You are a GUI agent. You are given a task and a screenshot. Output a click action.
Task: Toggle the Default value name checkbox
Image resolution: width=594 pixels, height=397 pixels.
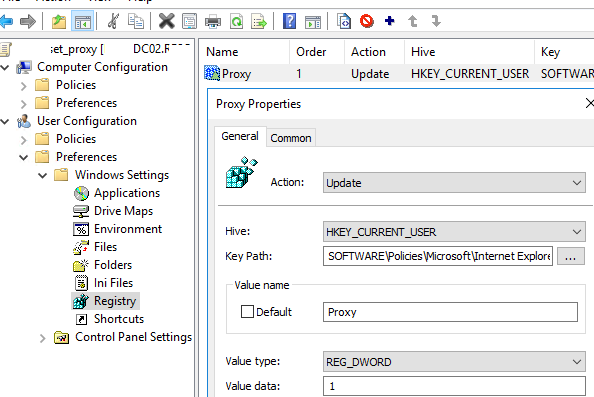(247, 312)
